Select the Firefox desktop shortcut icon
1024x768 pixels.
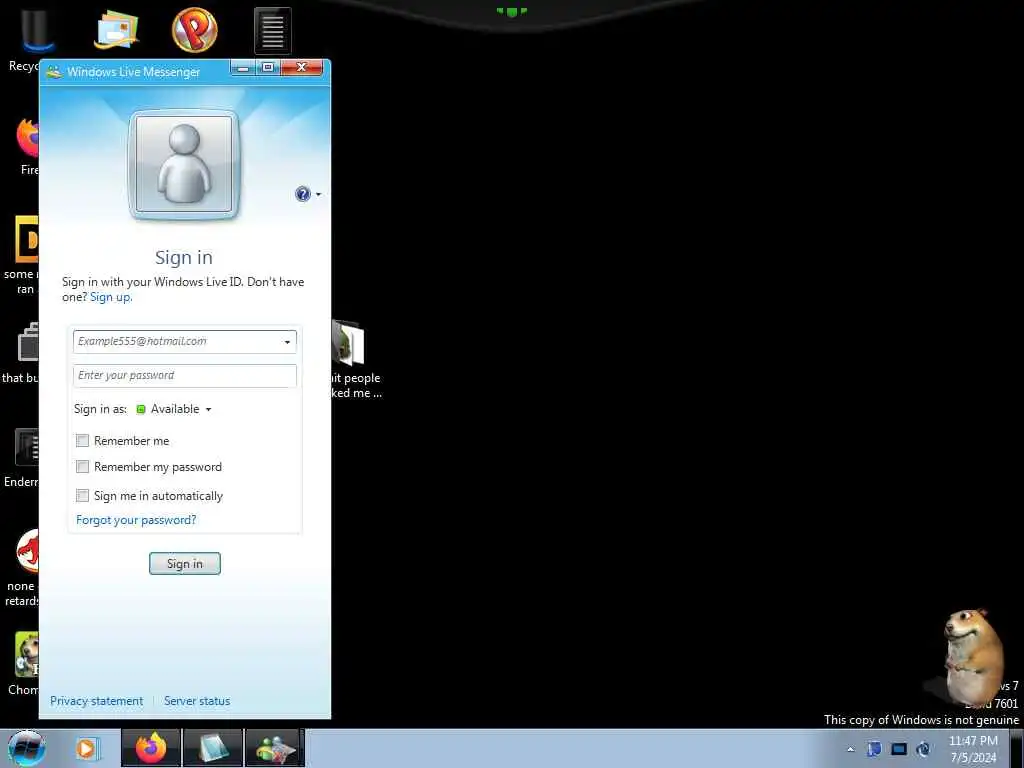click(27, 138)
